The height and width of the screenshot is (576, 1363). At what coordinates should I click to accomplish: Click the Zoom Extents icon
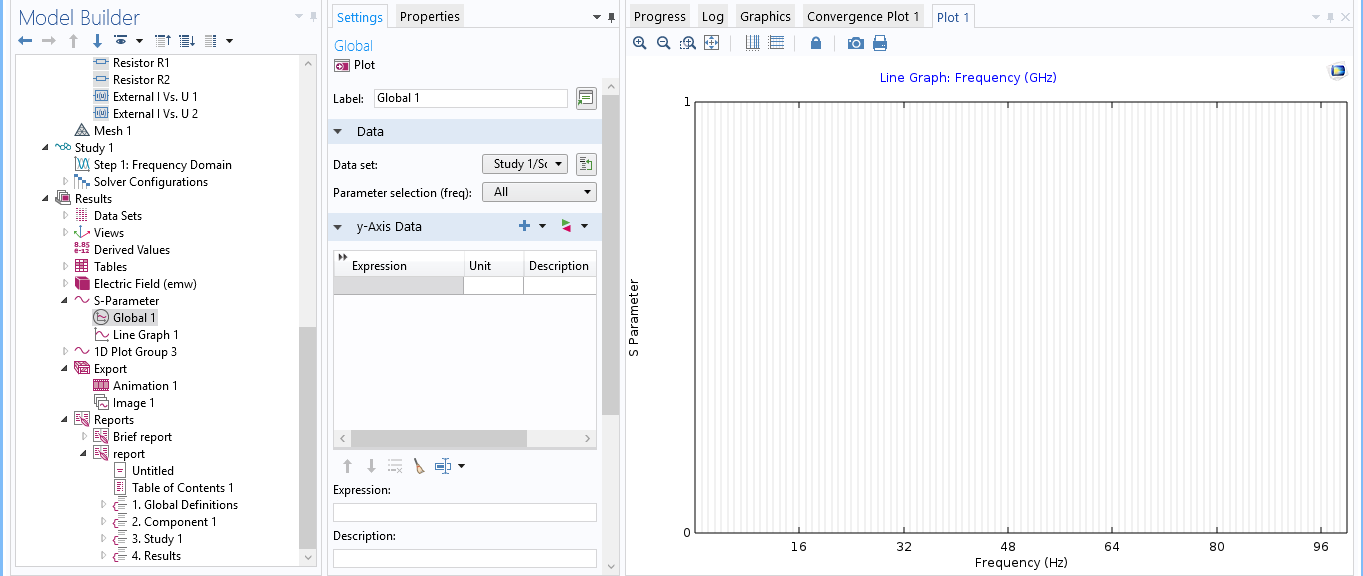[x=712, y=43]
